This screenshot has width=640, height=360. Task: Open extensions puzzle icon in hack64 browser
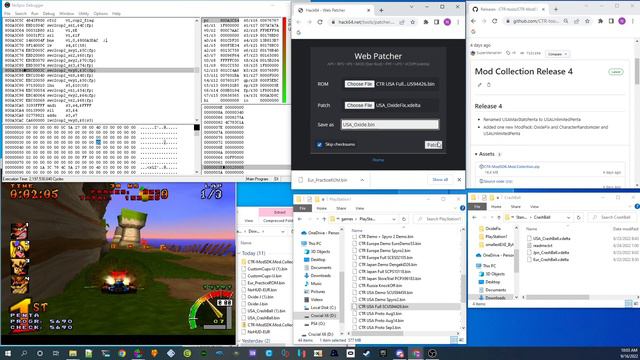click(426, 22)
